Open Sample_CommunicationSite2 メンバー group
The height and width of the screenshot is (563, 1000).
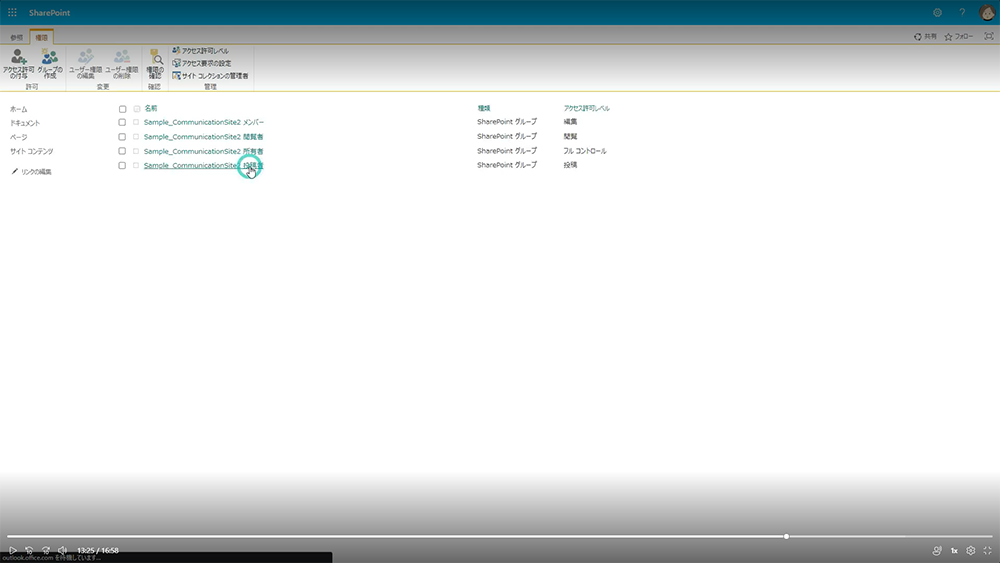203,122
